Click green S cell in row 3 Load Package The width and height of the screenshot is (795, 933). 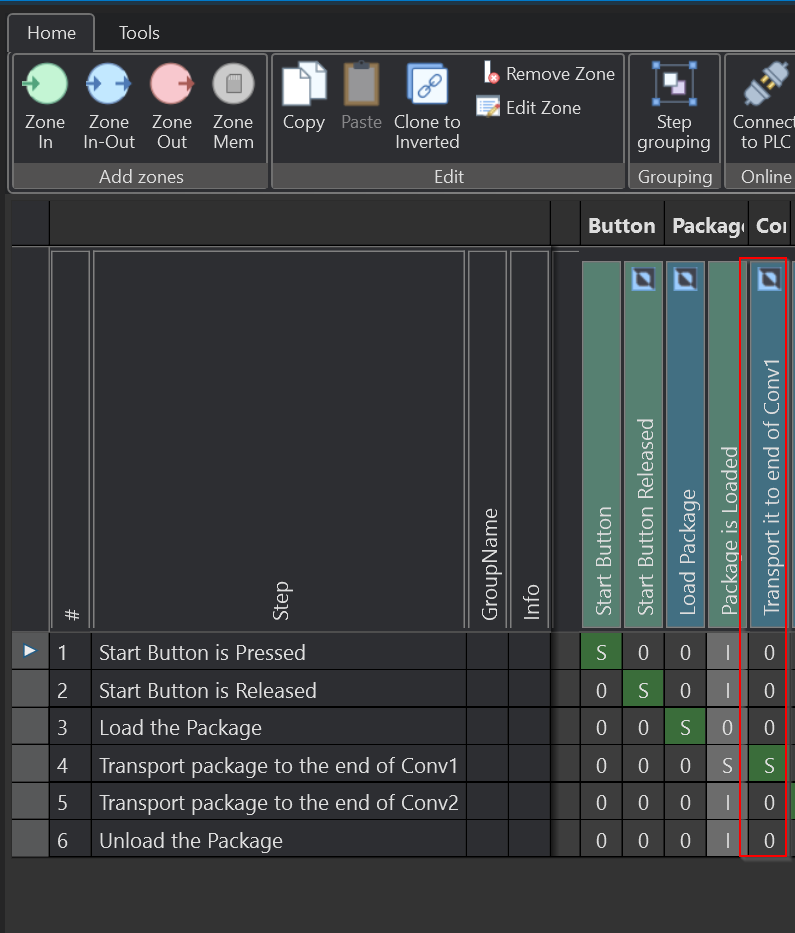[x=685, y=728]
